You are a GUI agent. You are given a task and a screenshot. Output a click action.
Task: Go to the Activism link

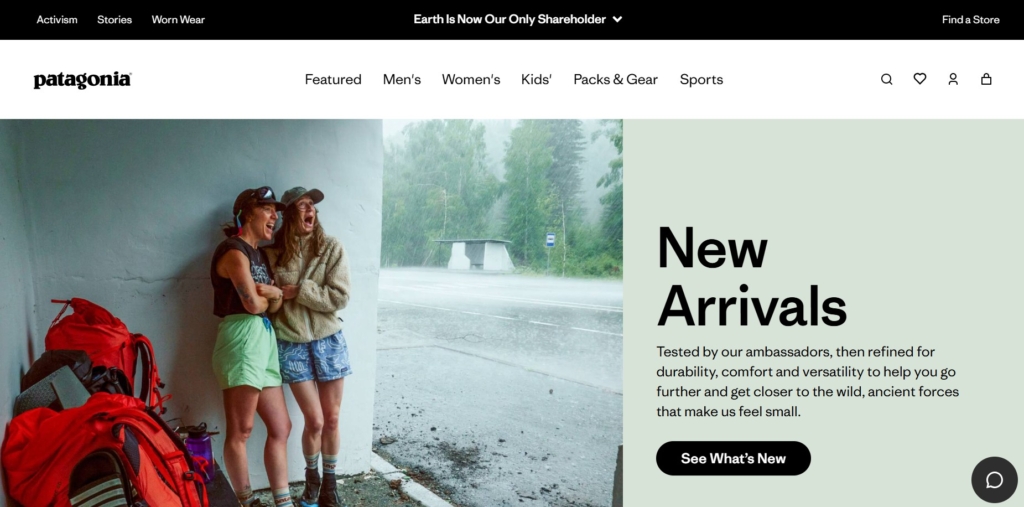tap(57, 20)
